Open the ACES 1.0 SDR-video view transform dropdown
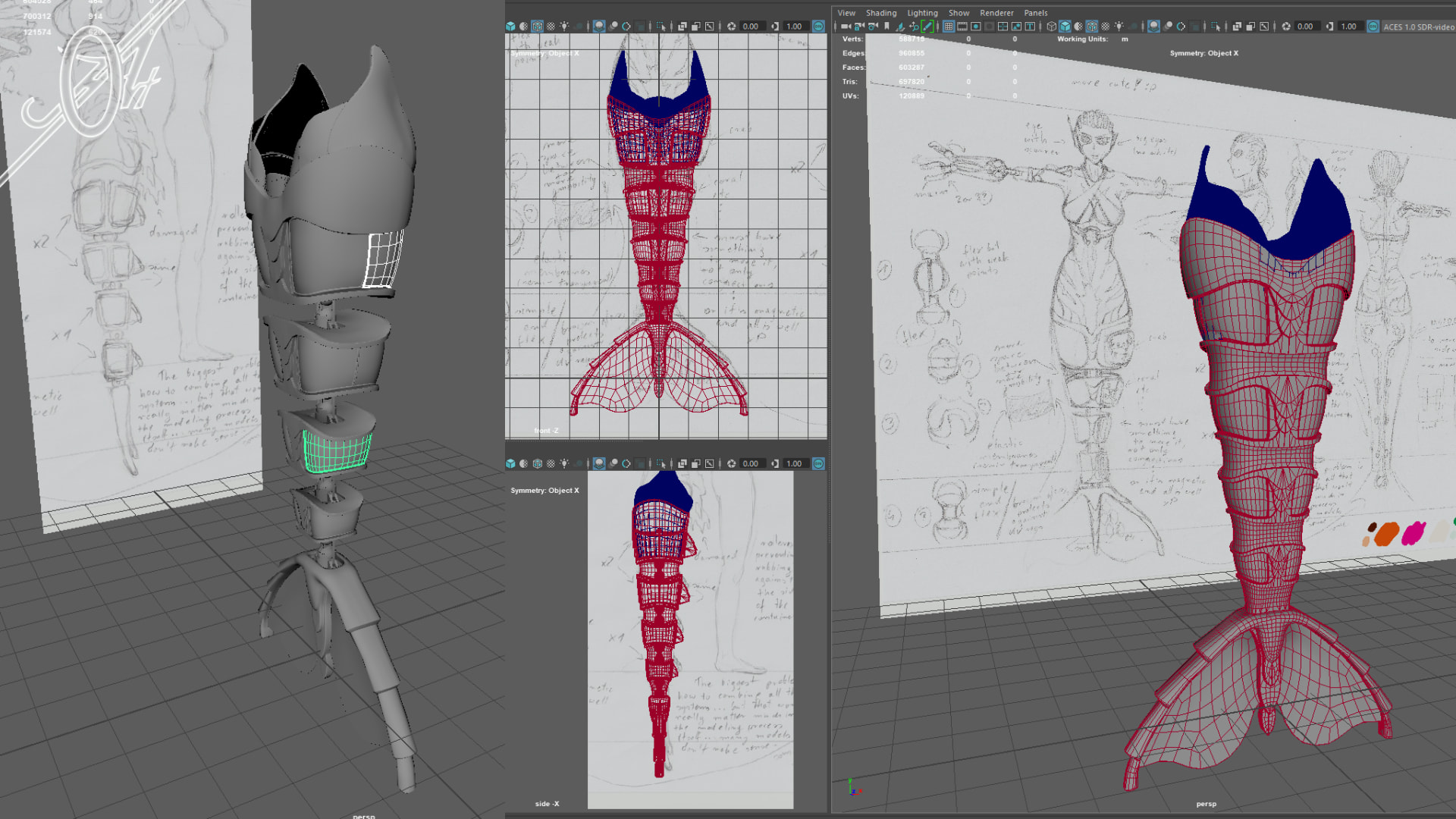This screenshot has height=819, width=1456. 1417,27
